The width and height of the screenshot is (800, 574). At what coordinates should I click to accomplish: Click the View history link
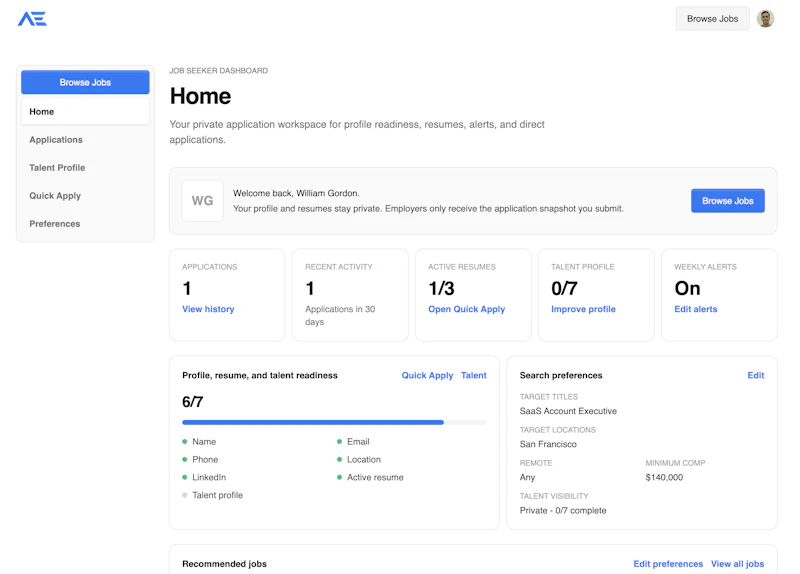coord(208,309)
